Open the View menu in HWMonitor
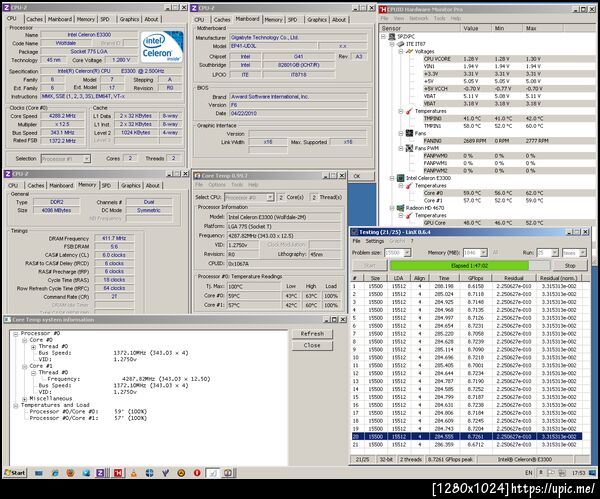This screenshot has width=600, height=499. [x=399, y=18]
